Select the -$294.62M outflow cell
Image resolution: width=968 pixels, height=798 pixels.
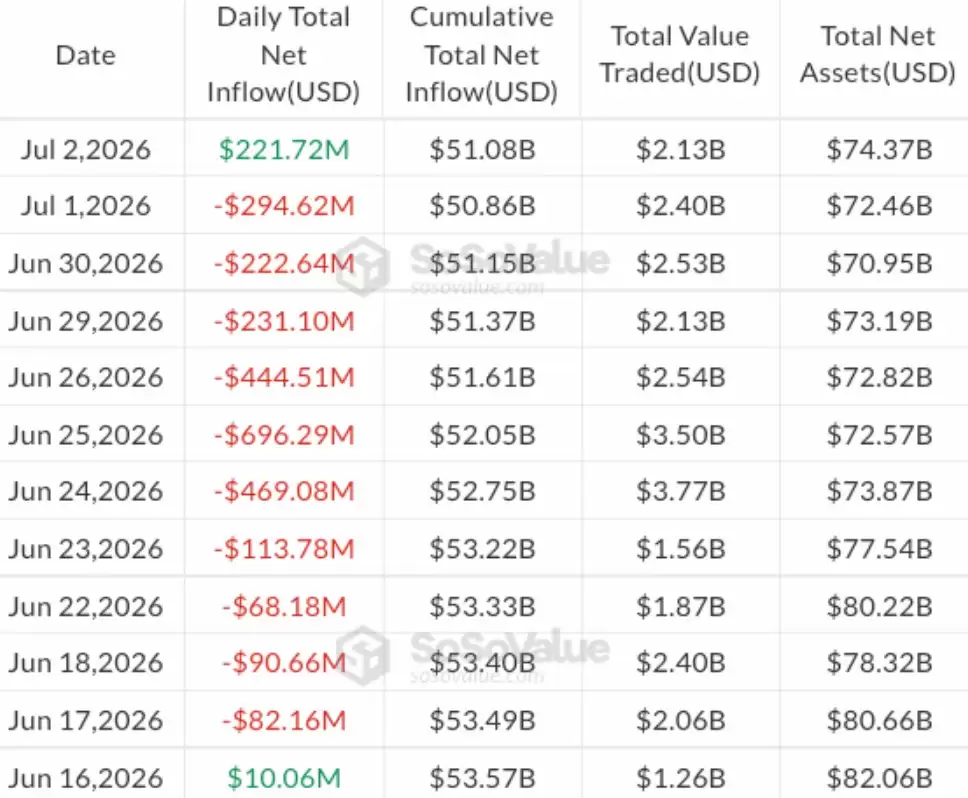(284, 206)
